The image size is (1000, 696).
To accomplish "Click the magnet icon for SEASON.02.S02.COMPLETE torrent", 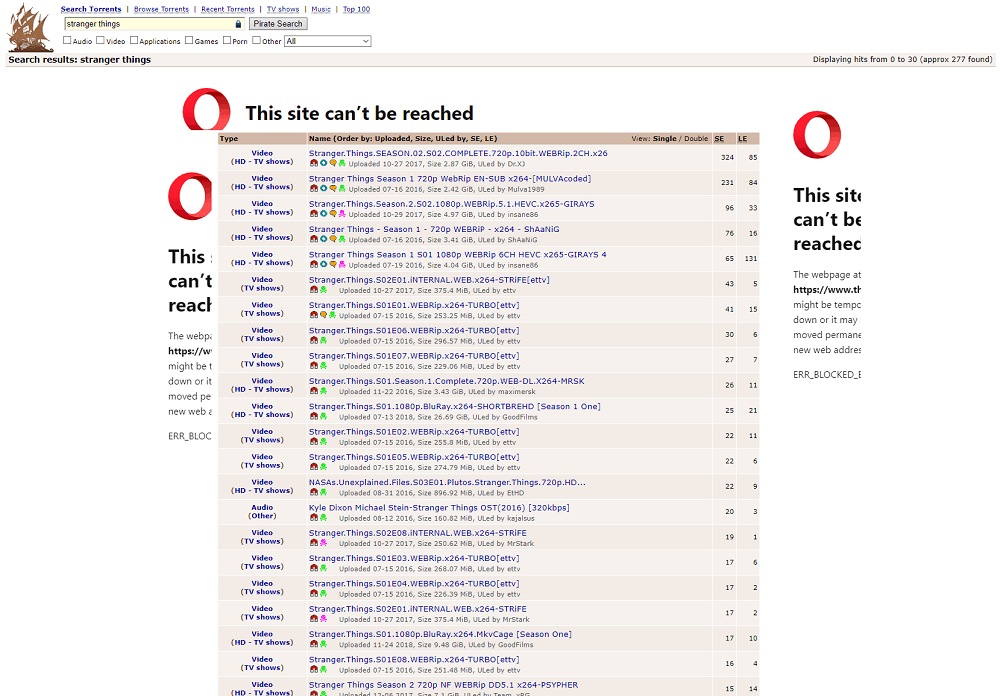I will pyautogui.click(x=314, y=163).
